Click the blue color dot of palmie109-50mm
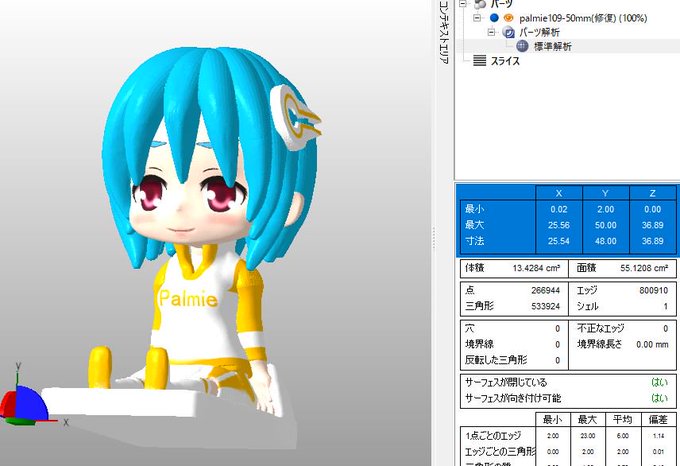The height and width of the screenshot is (466, 680). [x=494, y=18]
